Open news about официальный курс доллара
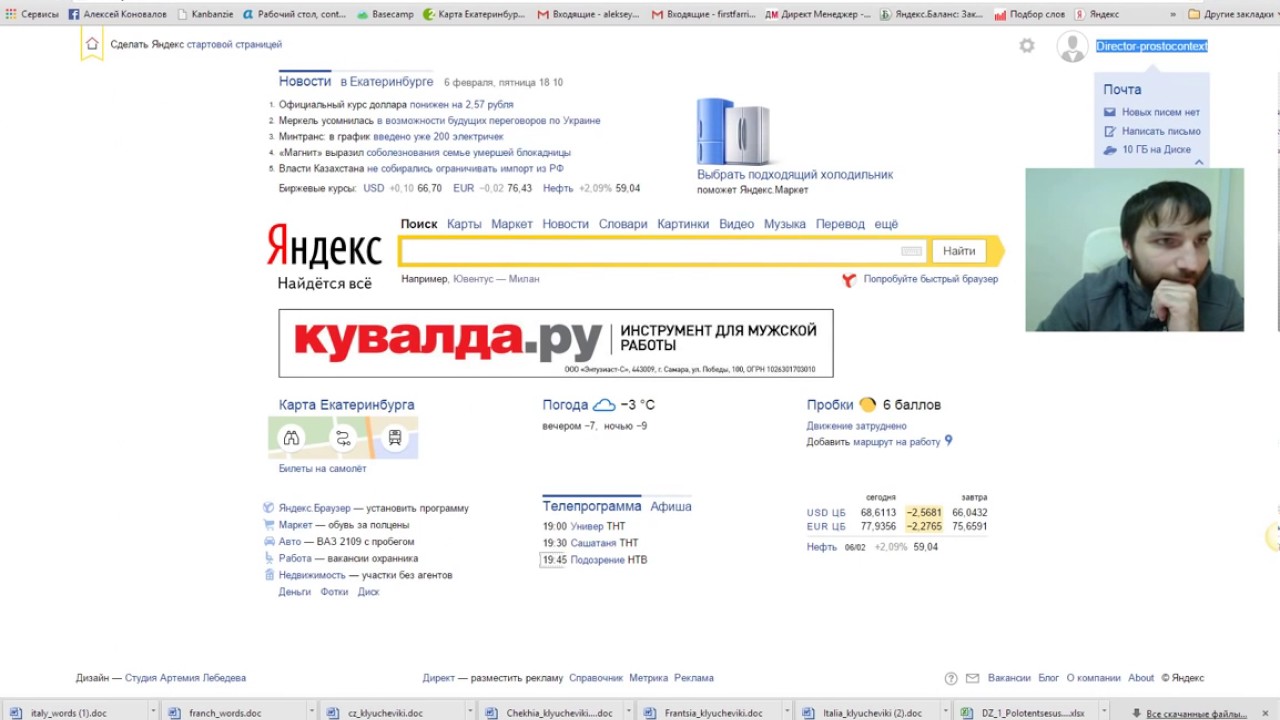 (396, 104)
